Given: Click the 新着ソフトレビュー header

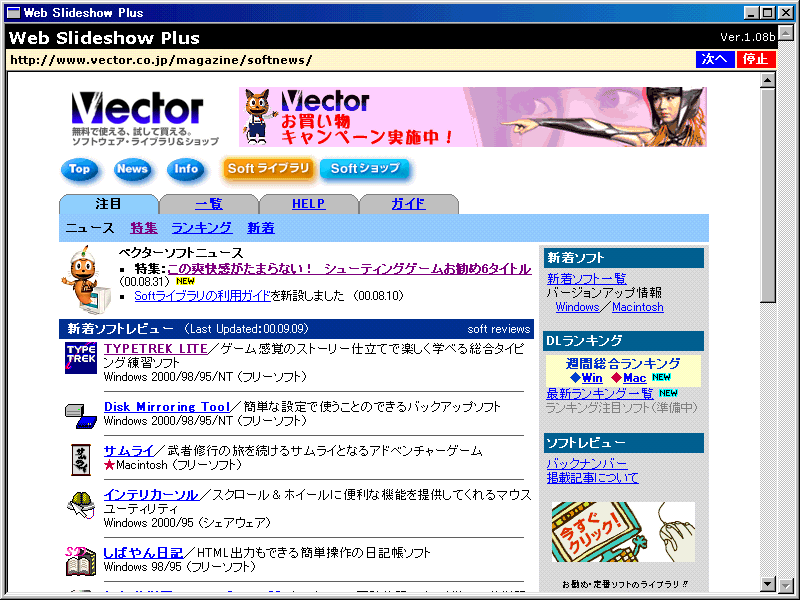Looking at the screenshot, I should coord(120,329).
